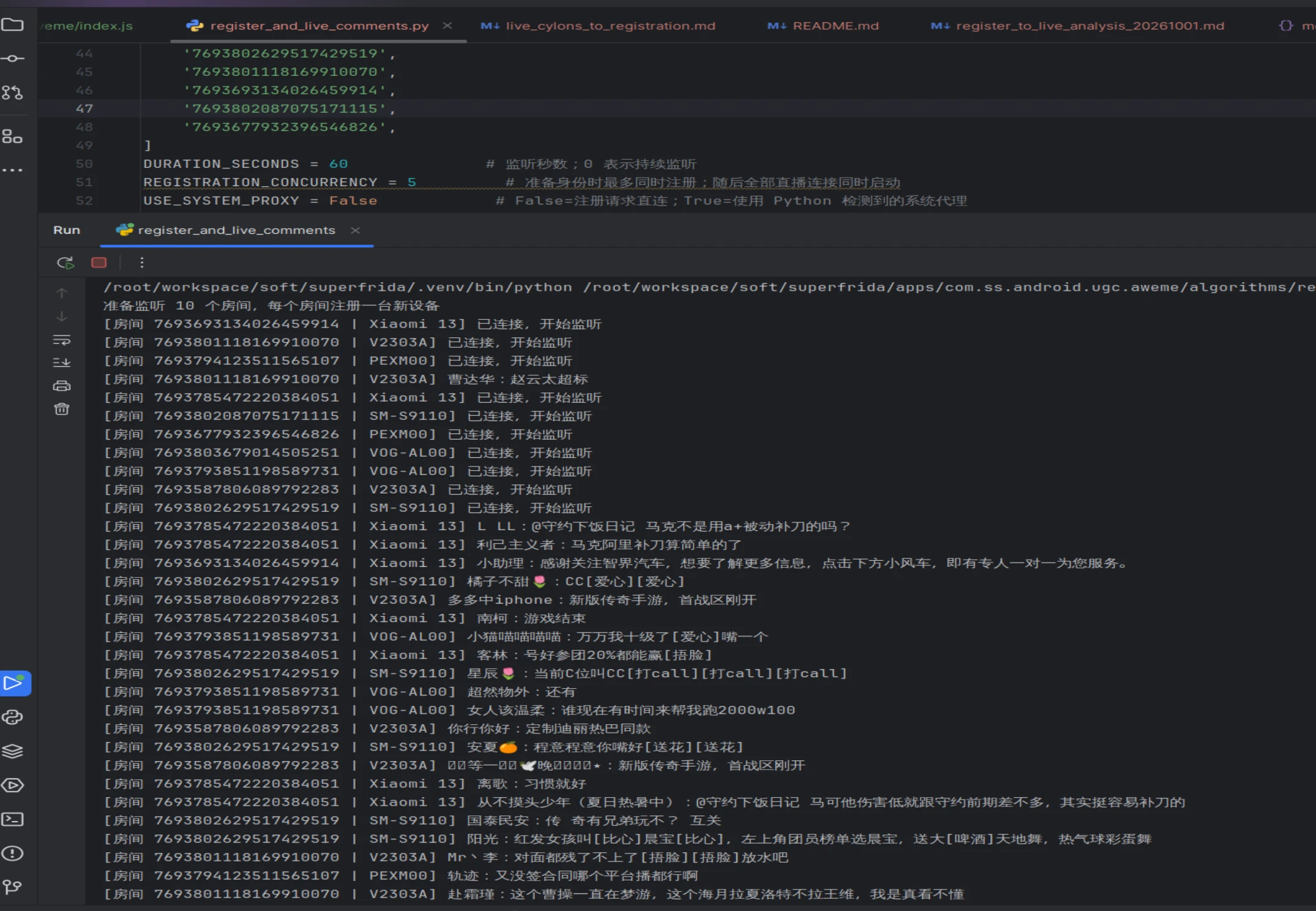This screenshot has height=911, width=1316.
Task: Click the '7693802087075171115' string on line 47
Action: tap(285, 108)
